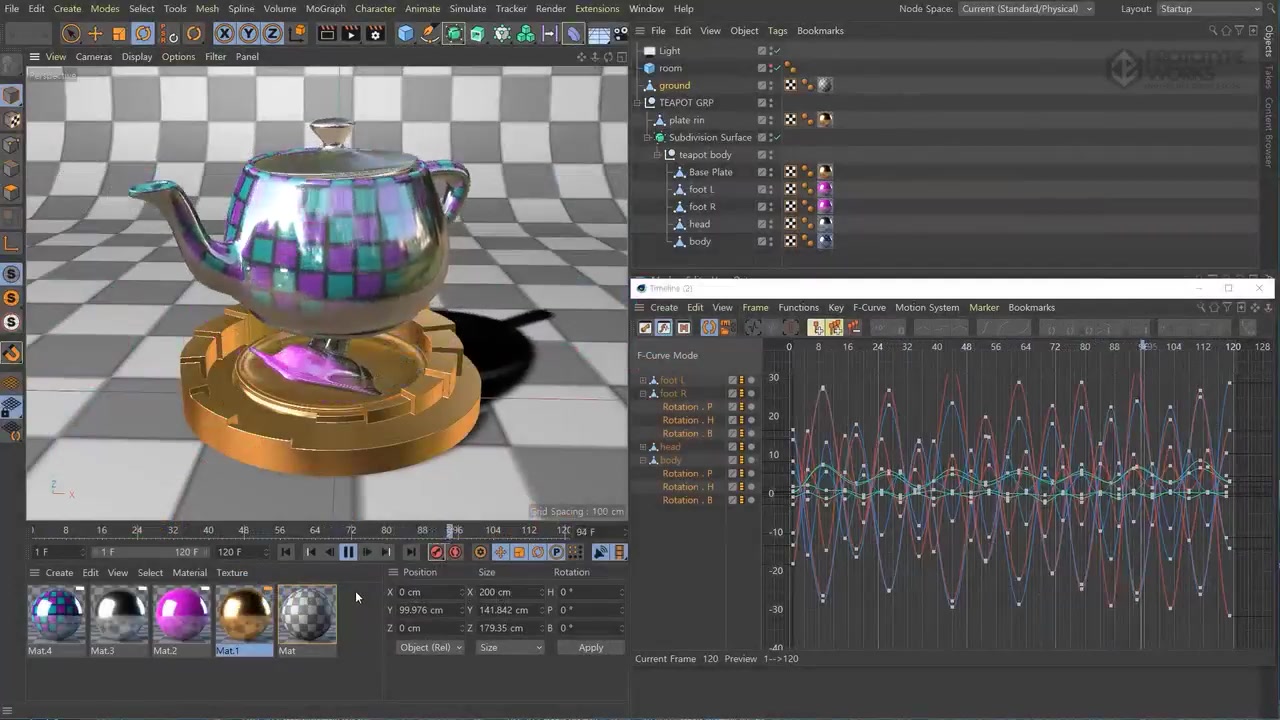The image size is (1280, 720).
Task: Enable keyframe recording with the red key icon
Action: pyautogui.click(x=437, y=551)
